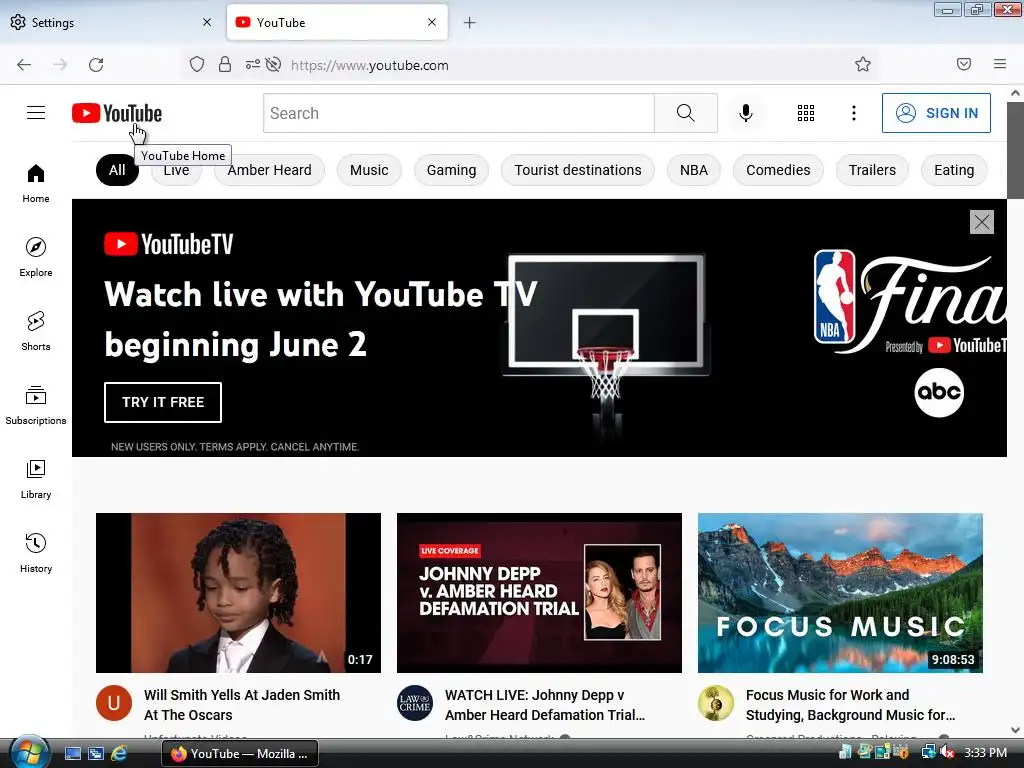
Task: Close the YouTube TV banner ad
Action: coord(982,222)
